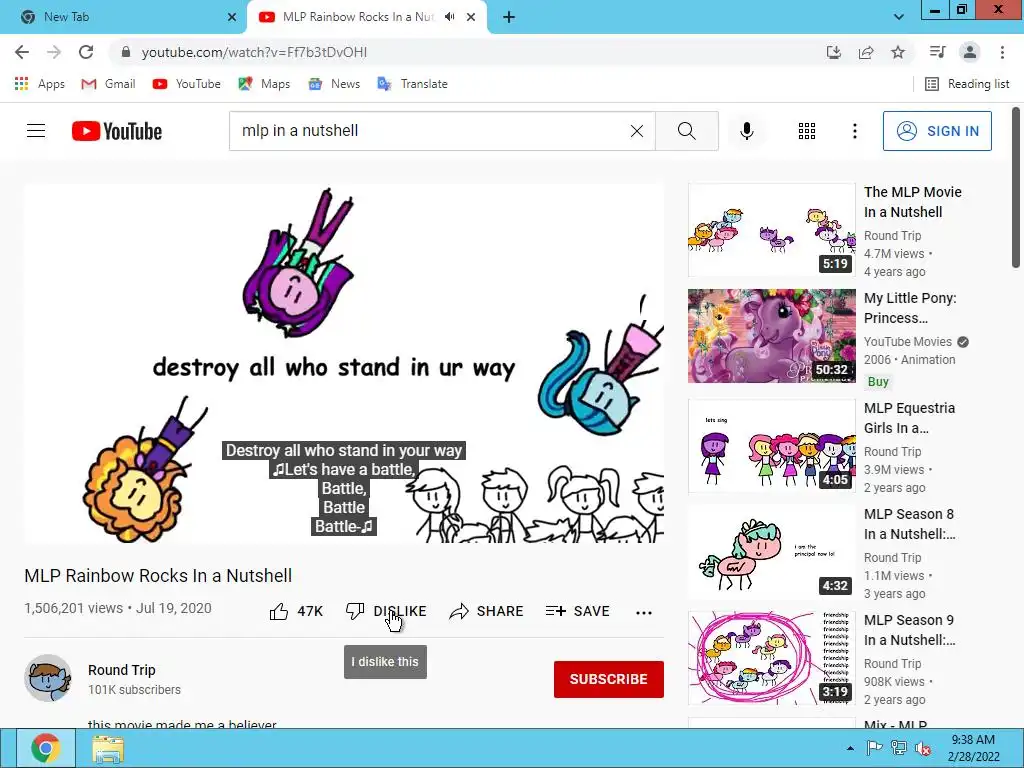
Task: Open the tab search dropdown chevron
Action: click(x=899, y=17)
